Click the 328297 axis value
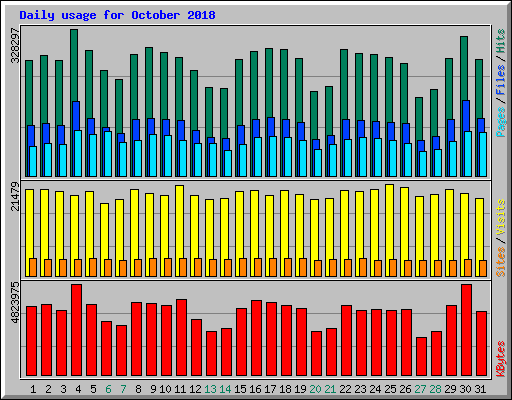Screen dimensions: 512x400 point(15,45)
